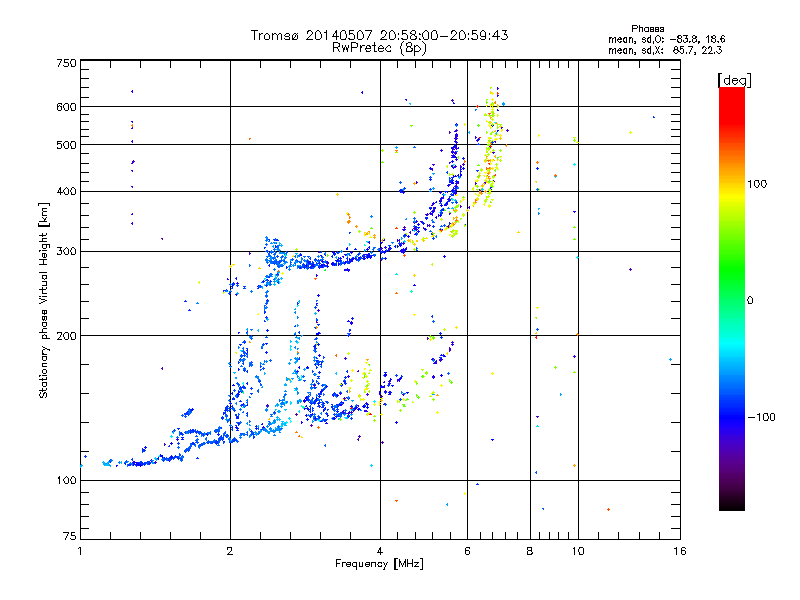This screenshot has height=600, width=800.
Task: Click the plot title 'Tromsø 20140507 20:58:00-20:59:43'
Action: click(x=379, y=35)
